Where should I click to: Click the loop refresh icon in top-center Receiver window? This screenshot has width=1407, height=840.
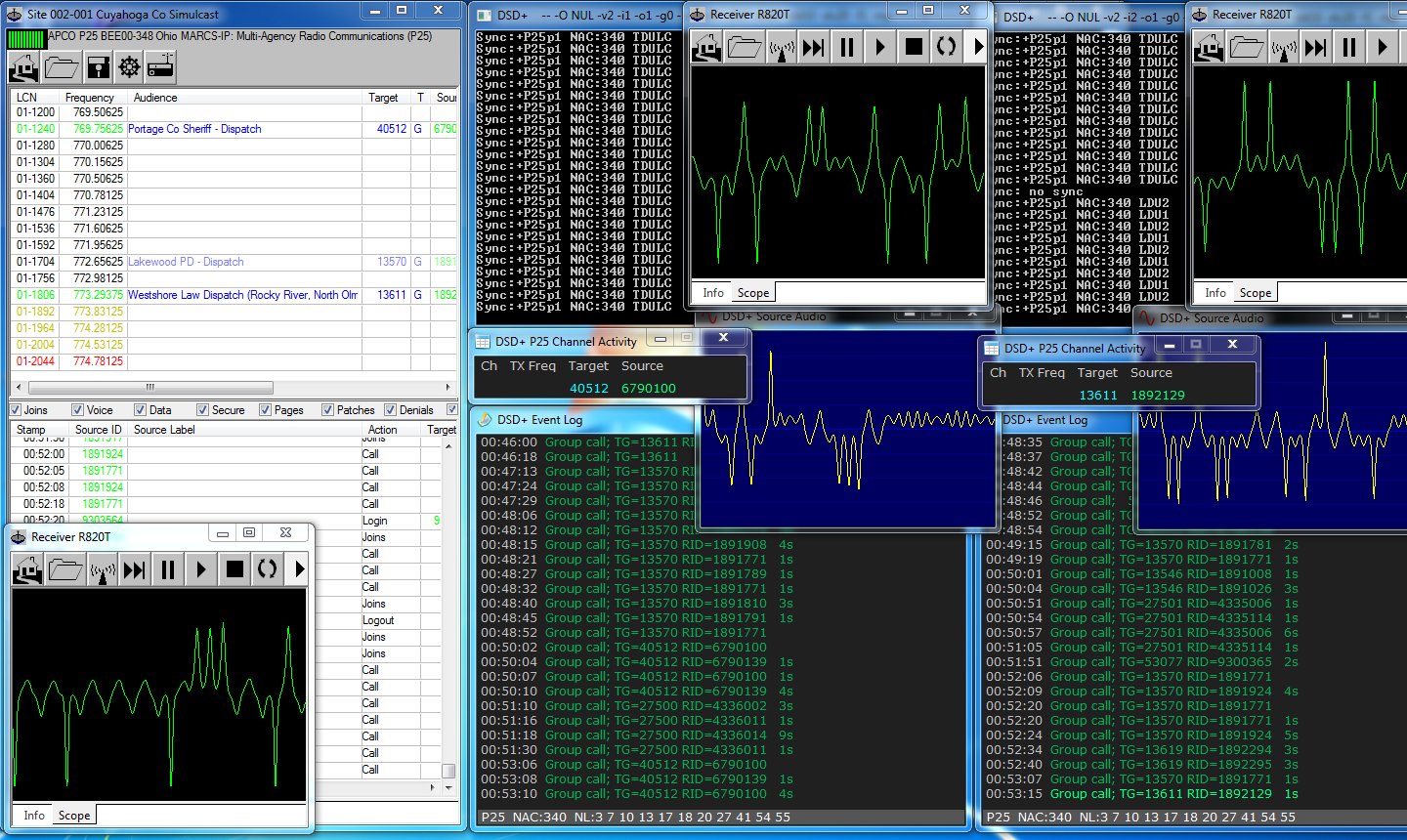click(947, 47)
